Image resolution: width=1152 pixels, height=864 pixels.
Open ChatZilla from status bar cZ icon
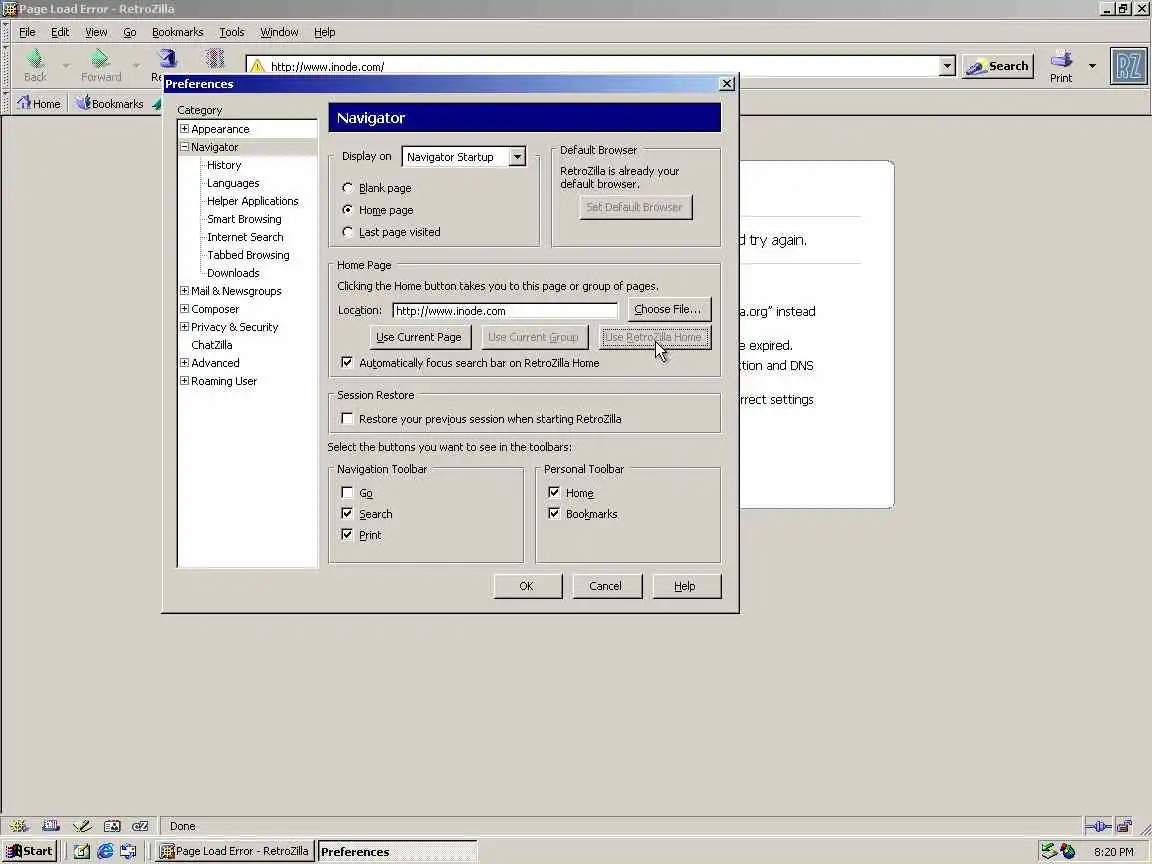coord(140,826)
